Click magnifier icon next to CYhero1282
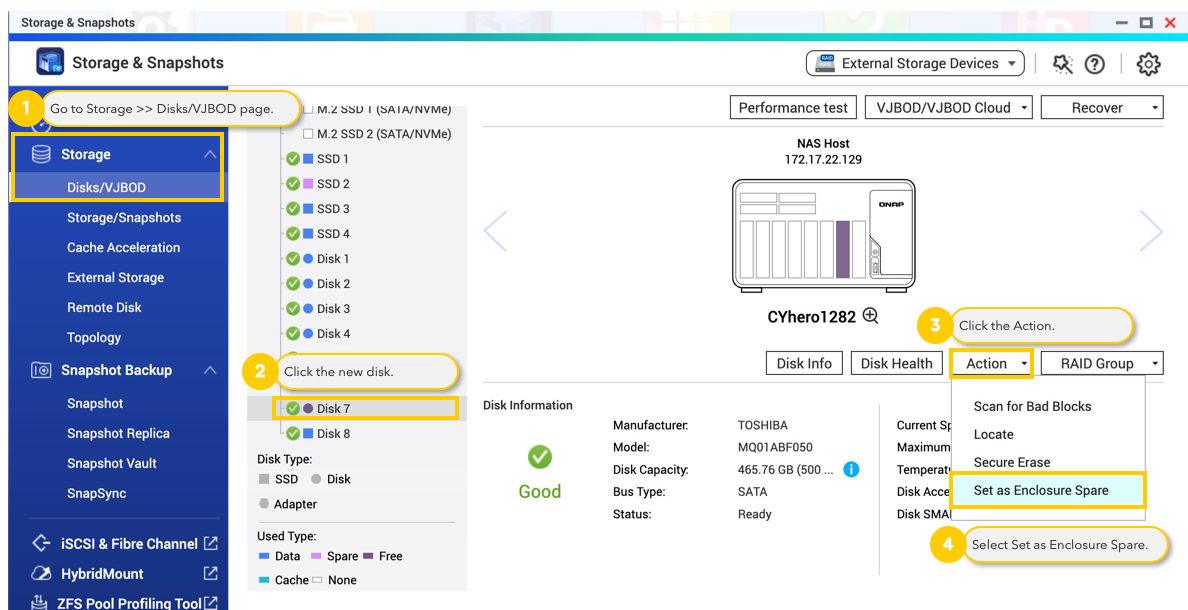This screenshot has height=610, width=1188. [871, 316]
